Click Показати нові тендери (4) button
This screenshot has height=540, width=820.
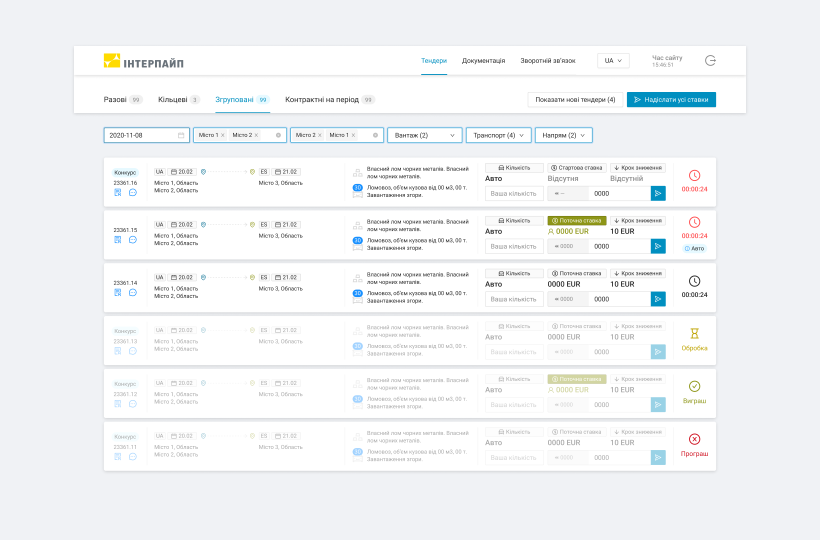pyautogui.click(x=574, y=99)
